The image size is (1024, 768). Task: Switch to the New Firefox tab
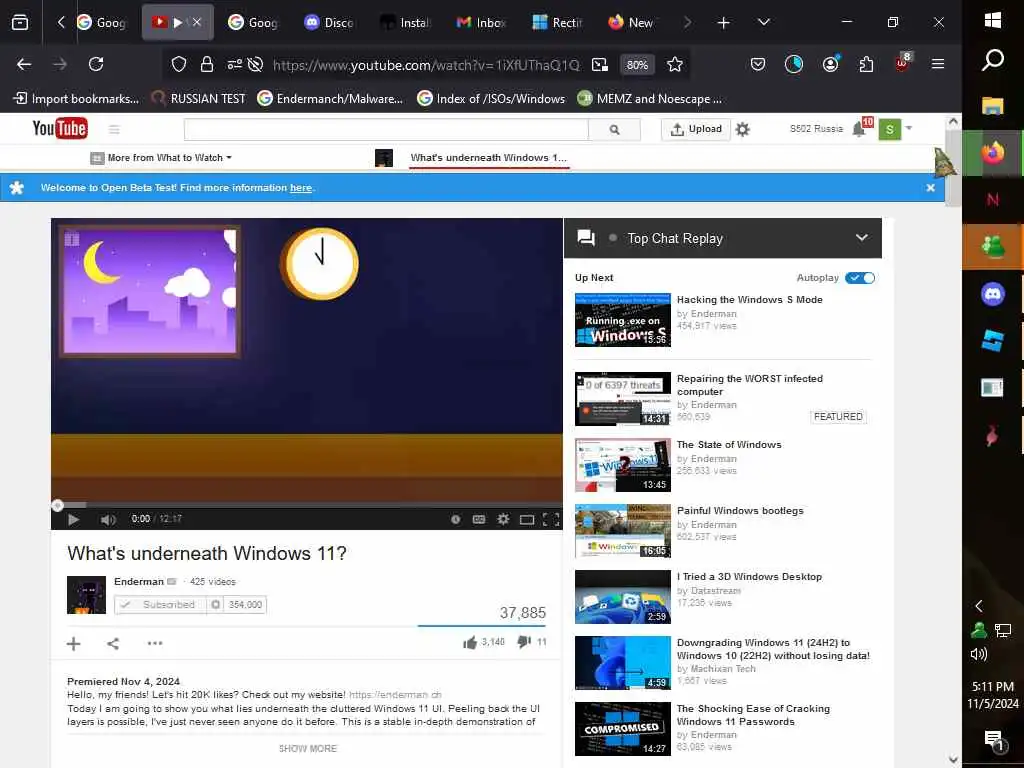click(x=631, y=22)
